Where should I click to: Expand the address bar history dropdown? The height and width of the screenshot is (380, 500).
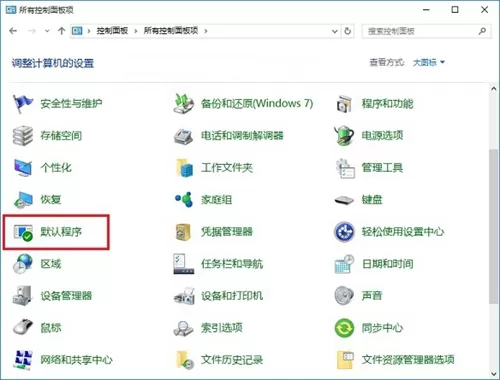point(335,31)
